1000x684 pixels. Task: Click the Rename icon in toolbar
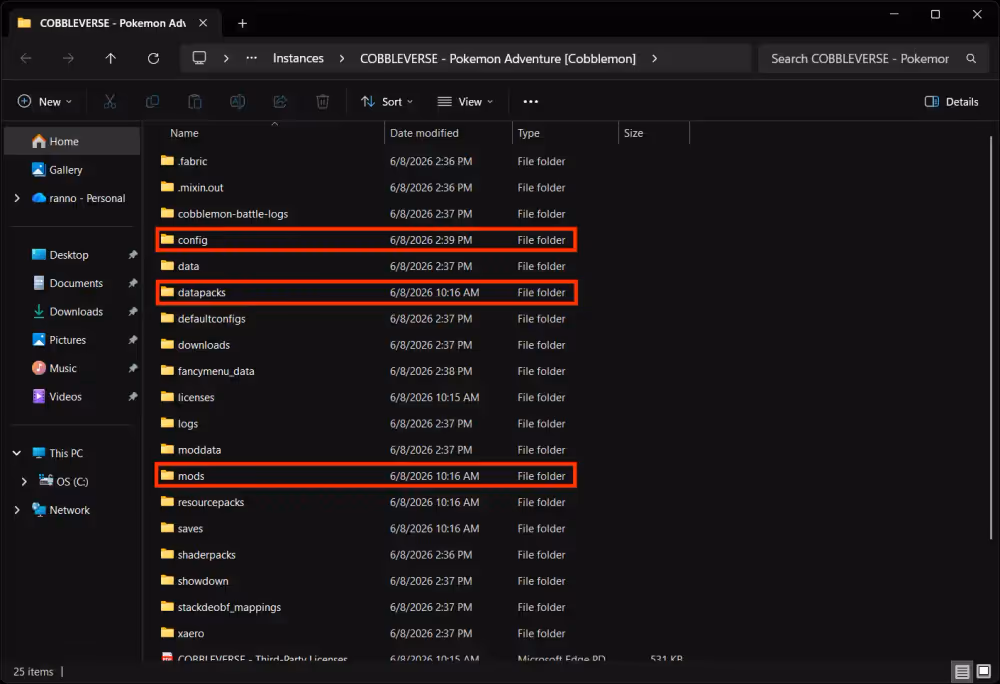pos(237,101)
